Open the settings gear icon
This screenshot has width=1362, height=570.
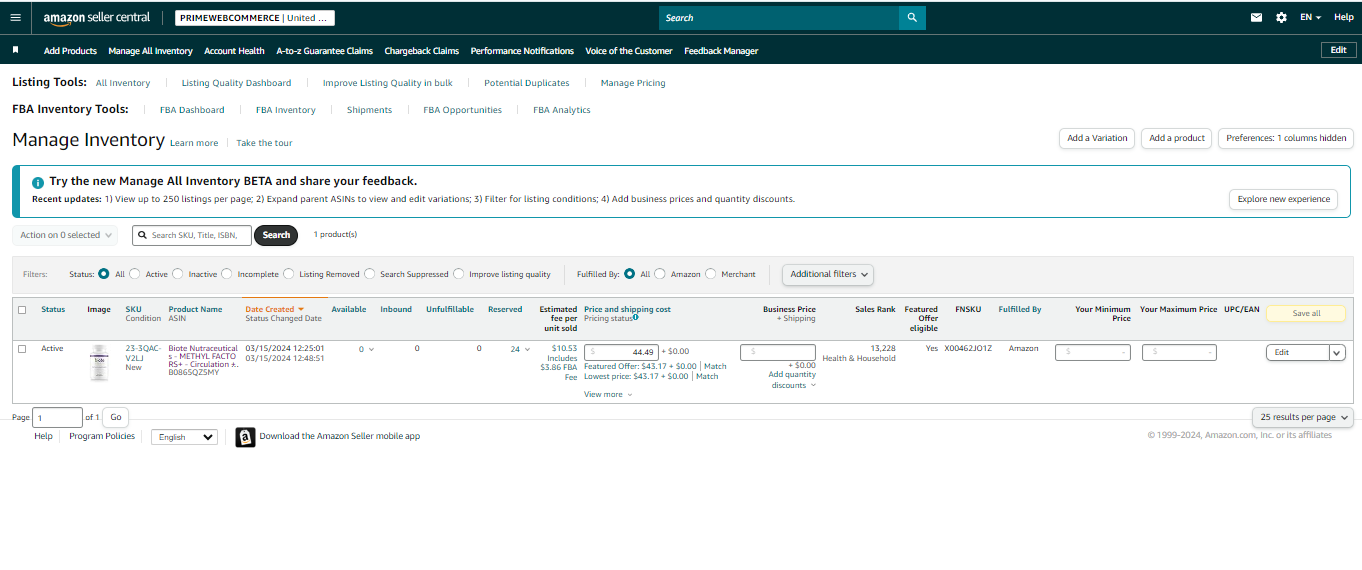(1281, 17)
